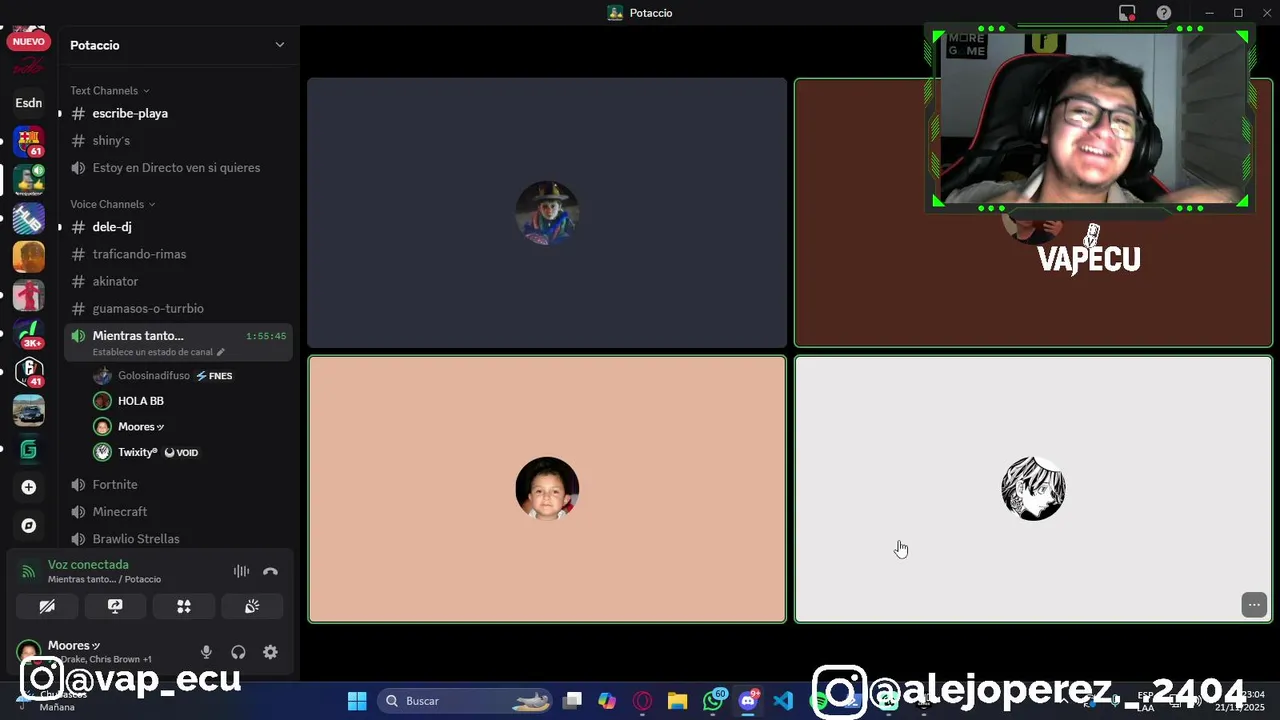
Task: Open the green G server icon
Action: [28, 449]
